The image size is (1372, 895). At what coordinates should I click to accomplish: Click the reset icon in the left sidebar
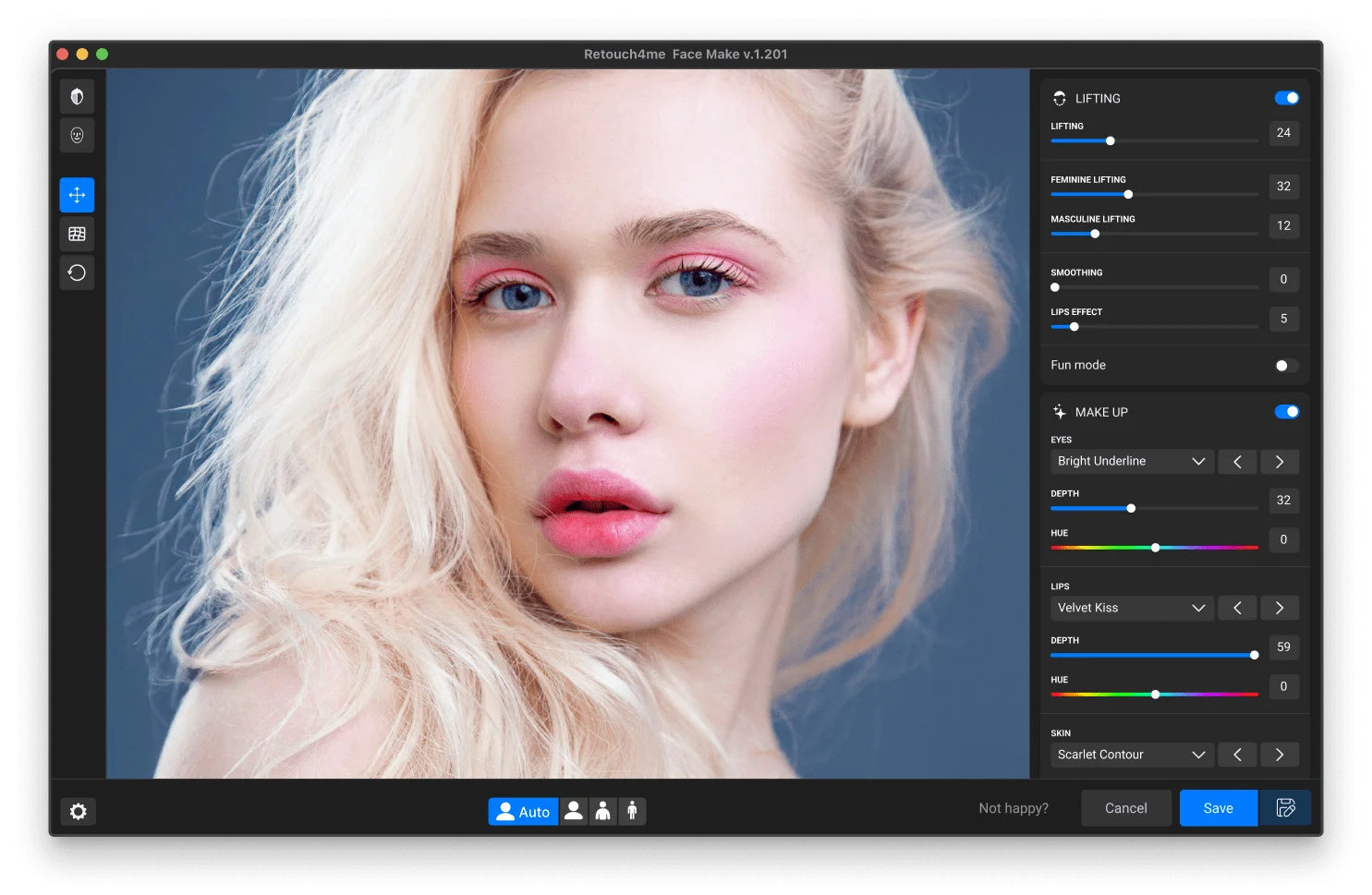(x=77, y=272)
